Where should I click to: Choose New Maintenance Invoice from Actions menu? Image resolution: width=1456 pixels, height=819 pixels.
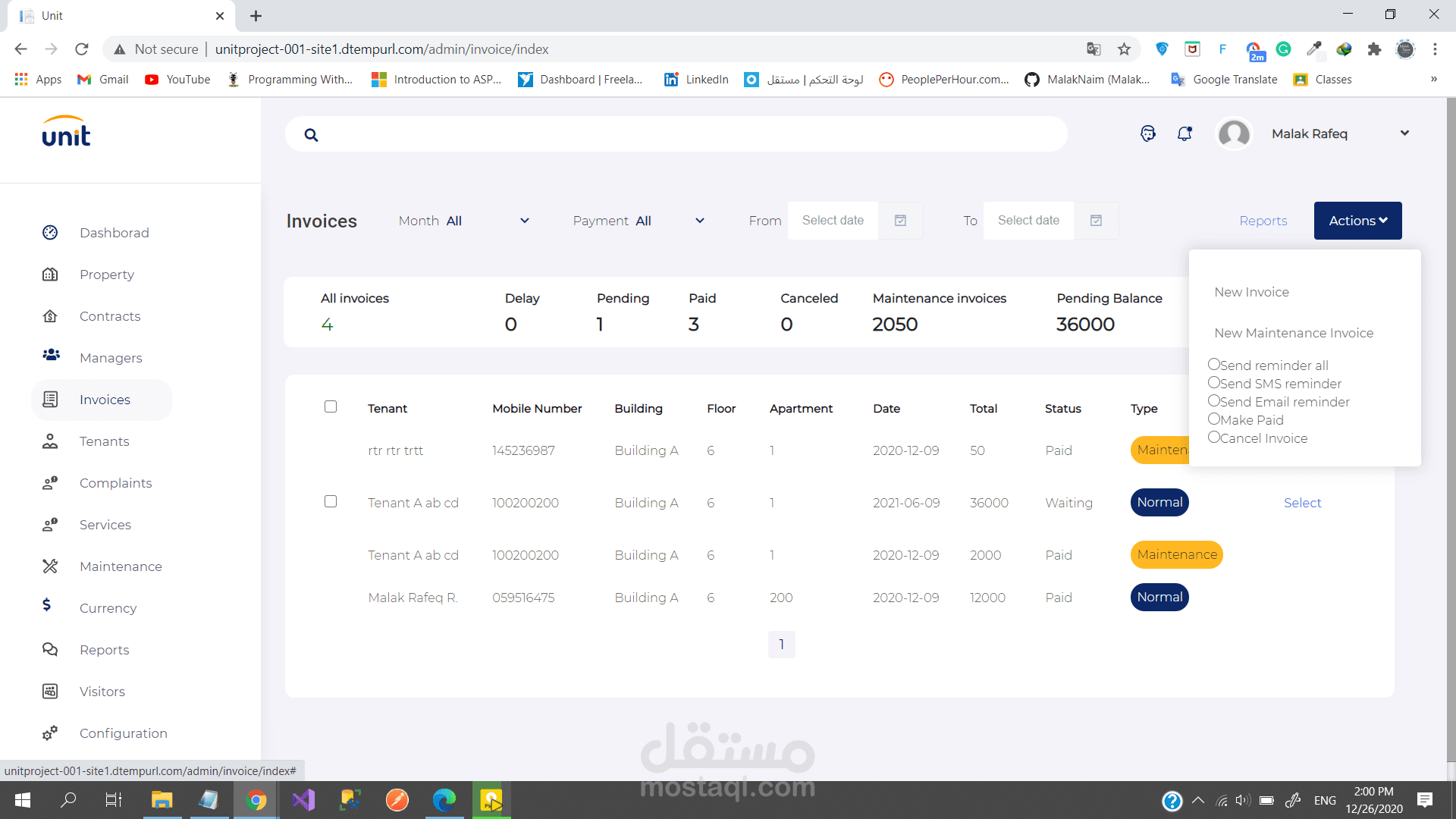click(x=1294, y=333)
